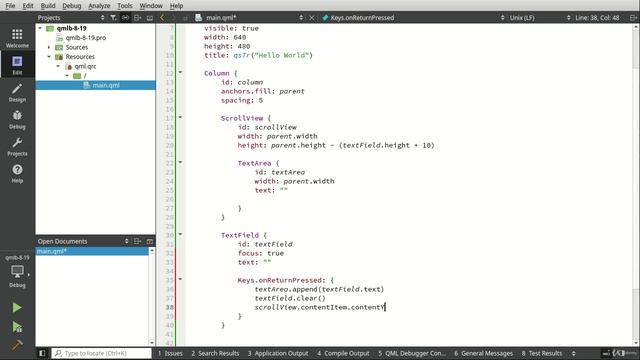Click the Type to locate search field
Screen dimensions: 640x360
coord(102,353)
